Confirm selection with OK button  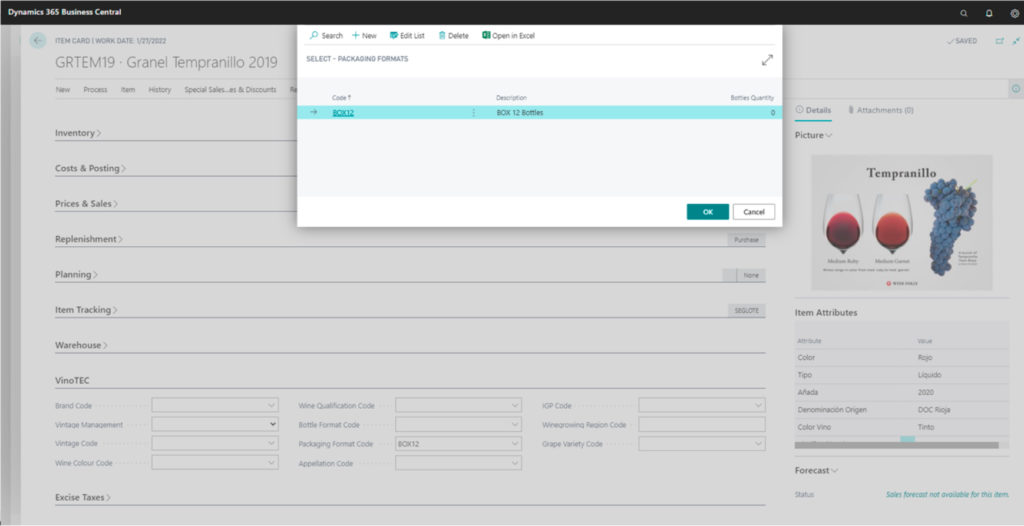point(707,212)
